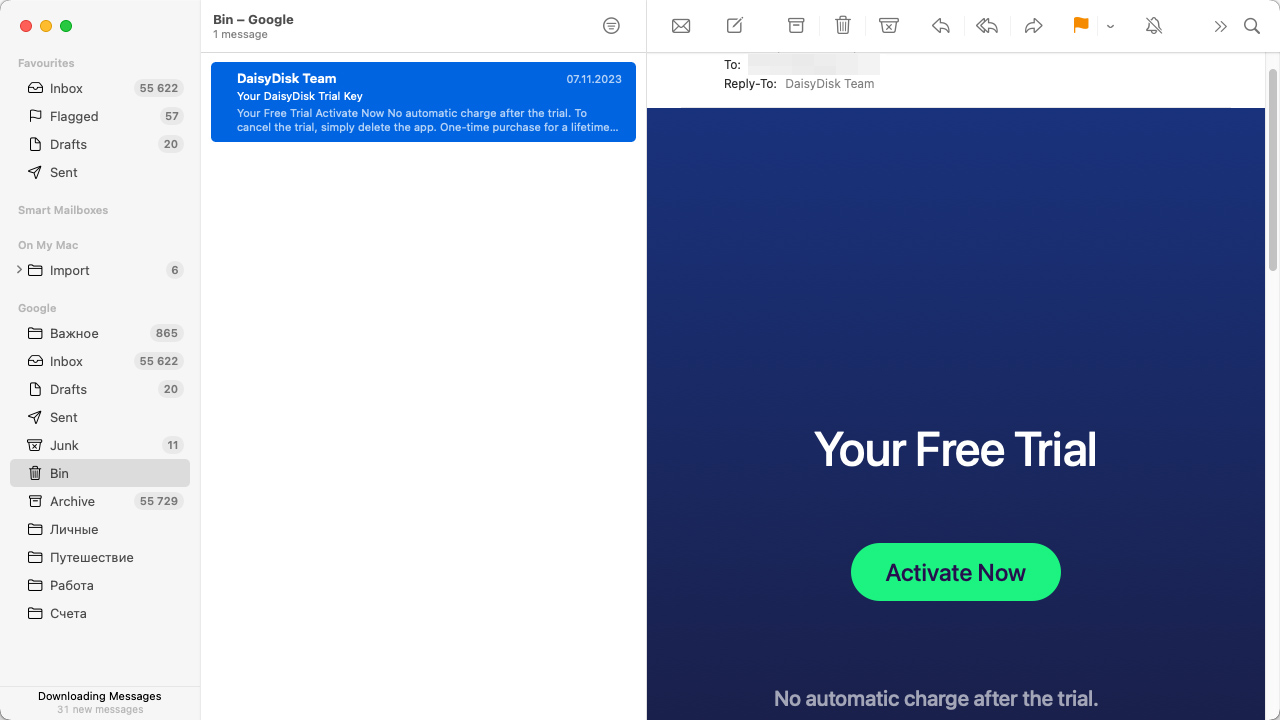Screen dimensions: 1280x720
Task: Open the Junk mailbox in the sidebar
Action: pyautogui.click(x=65, y=445)
